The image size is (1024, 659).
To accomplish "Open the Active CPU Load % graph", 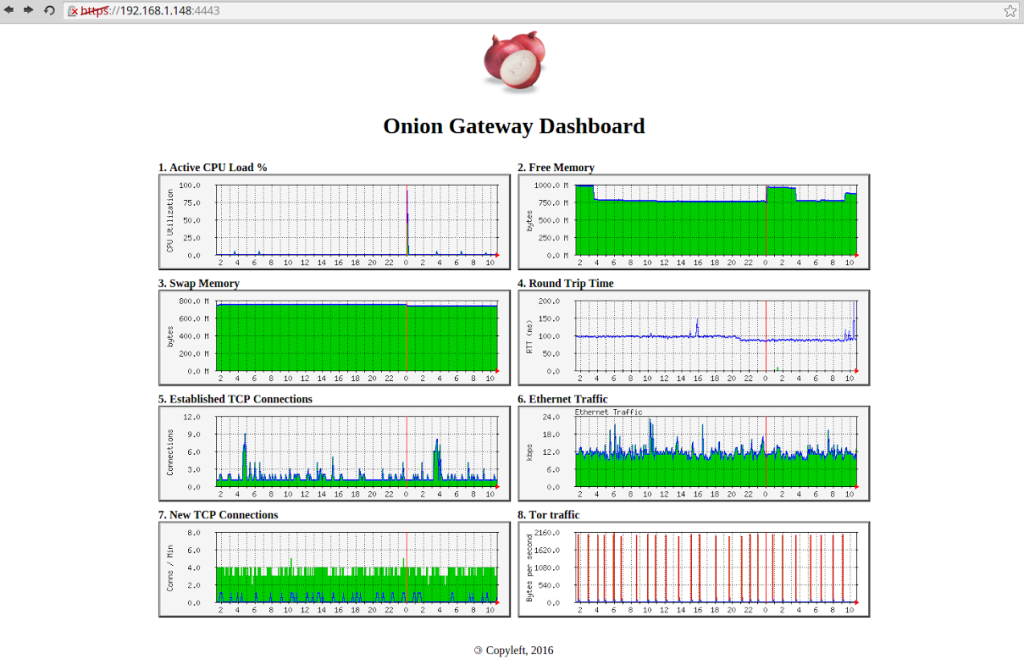I will coord(334,222).
